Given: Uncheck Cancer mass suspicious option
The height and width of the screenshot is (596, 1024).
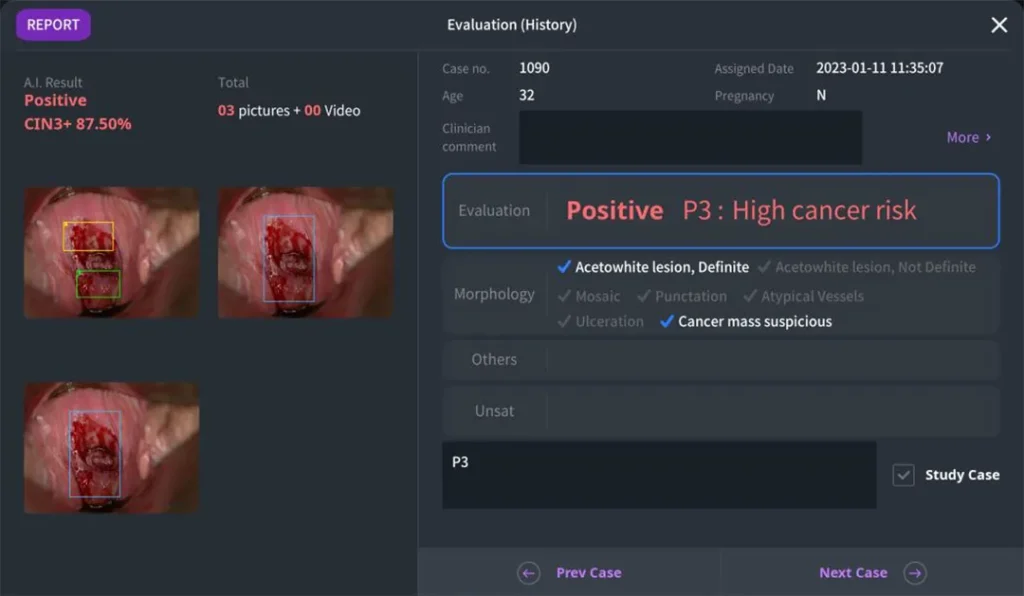Looking at the screenshot, I should pos(667,322).
